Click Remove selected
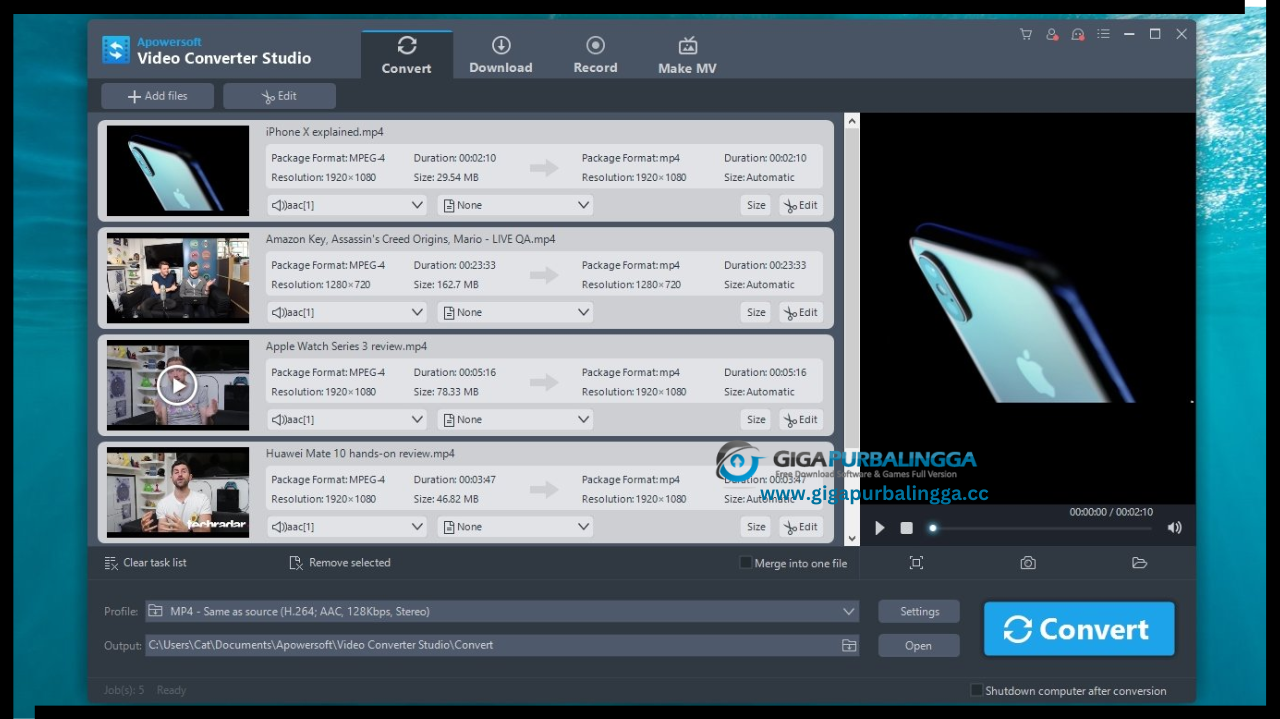Viewport: 1280px width, 719px height. tap(340, 563)
